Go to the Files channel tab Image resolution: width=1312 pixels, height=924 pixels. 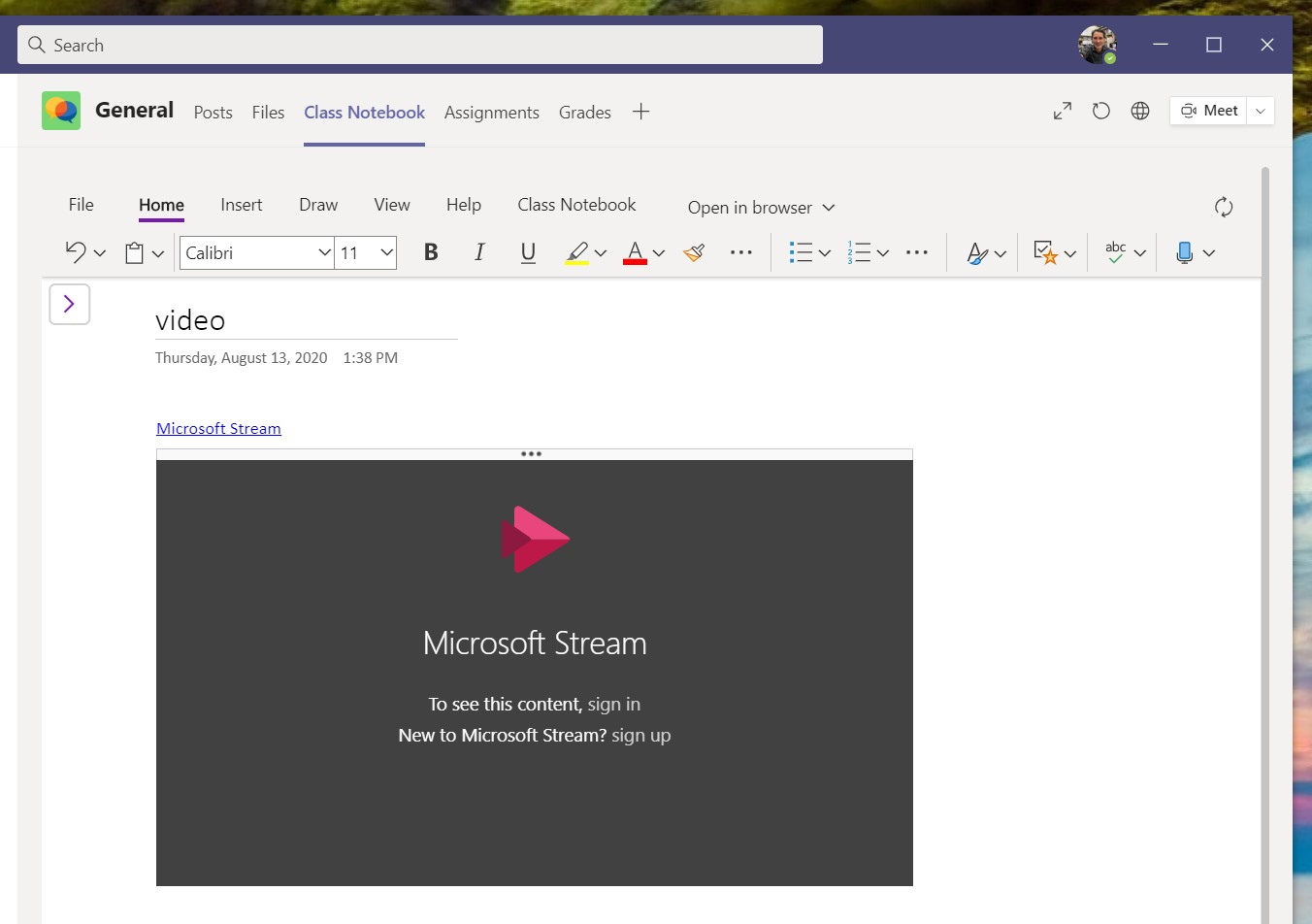(x=268, y=113)
